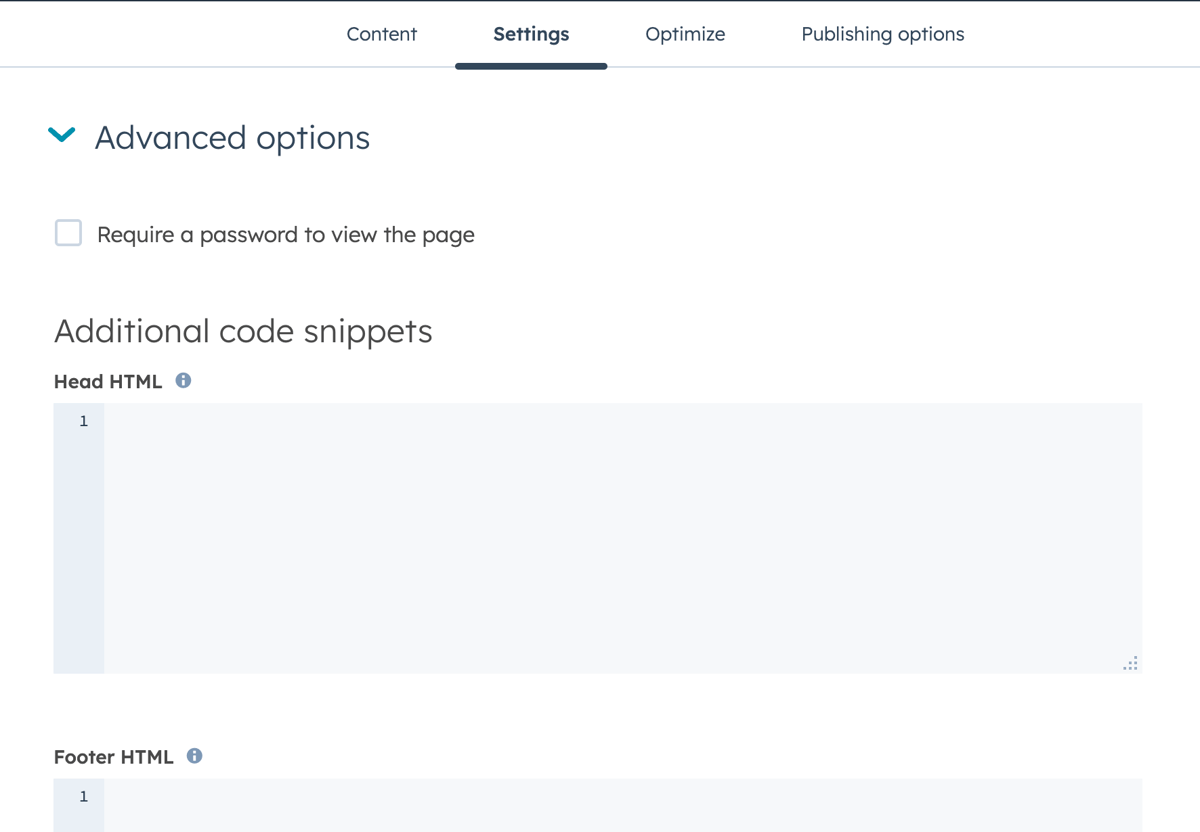Click the blue chevron beside Advanced options
1200x832 pixels.
click(x=61, y=136)
